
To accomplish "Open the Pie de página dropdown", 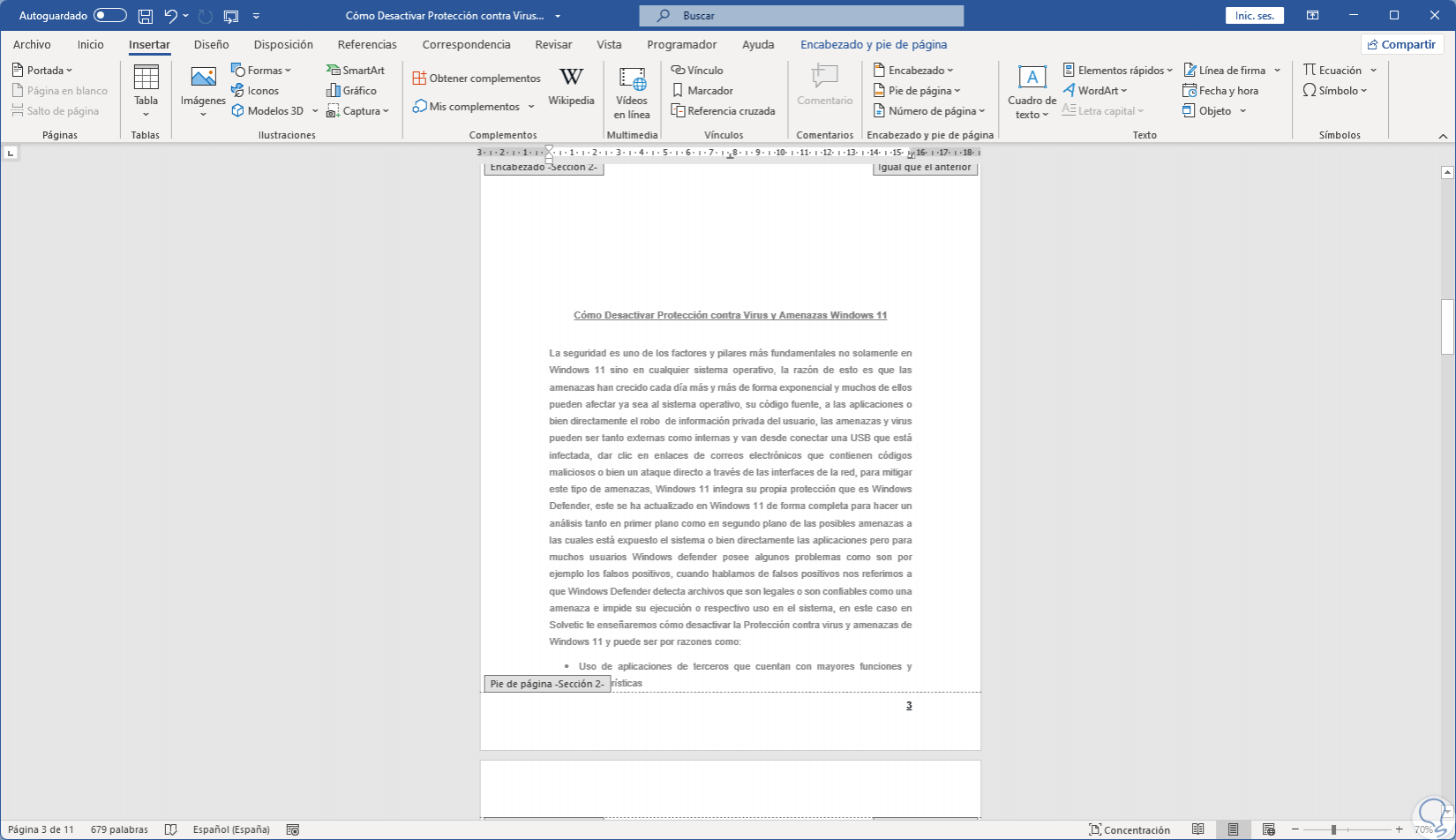I will pos(917,90).
